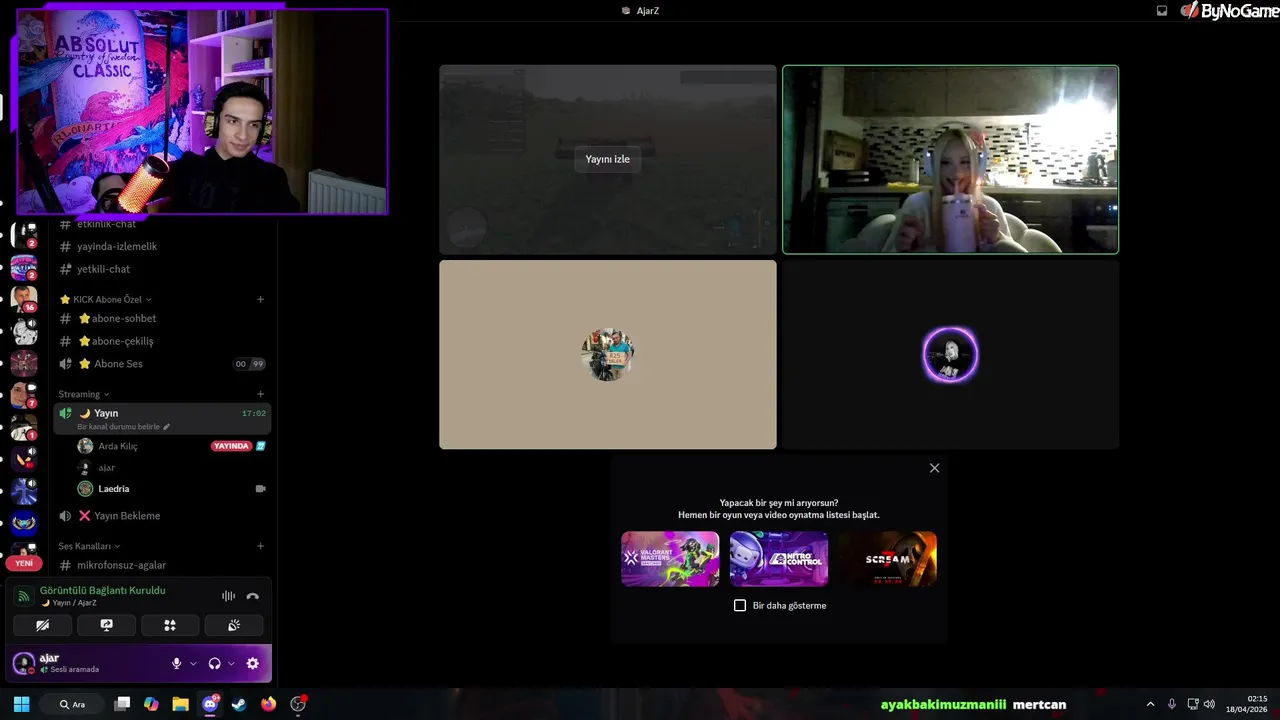
Task: Show hidden system tray icons
Action: click(1150, 704)
